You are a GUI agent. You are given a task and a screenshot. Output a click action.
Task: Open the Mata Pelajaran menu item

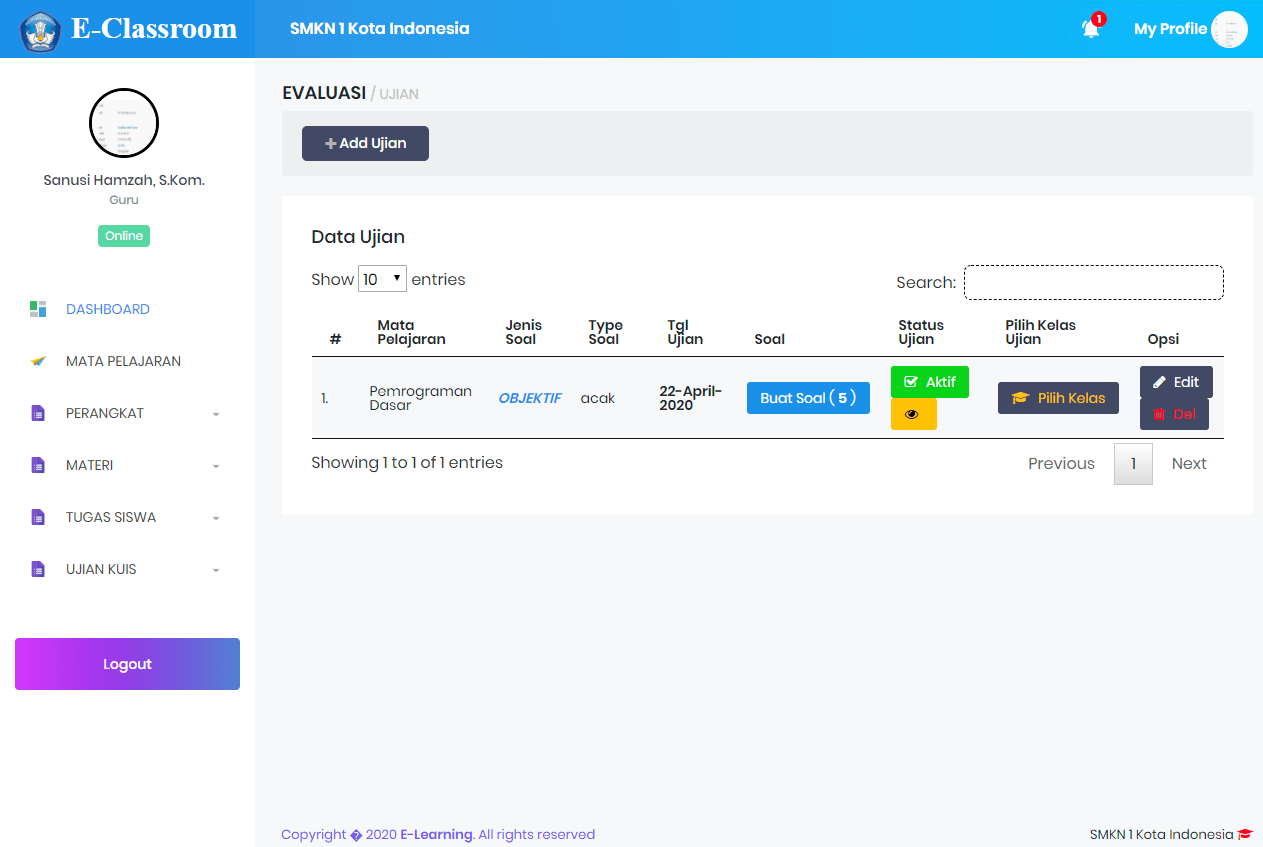(x=123, y=361)
